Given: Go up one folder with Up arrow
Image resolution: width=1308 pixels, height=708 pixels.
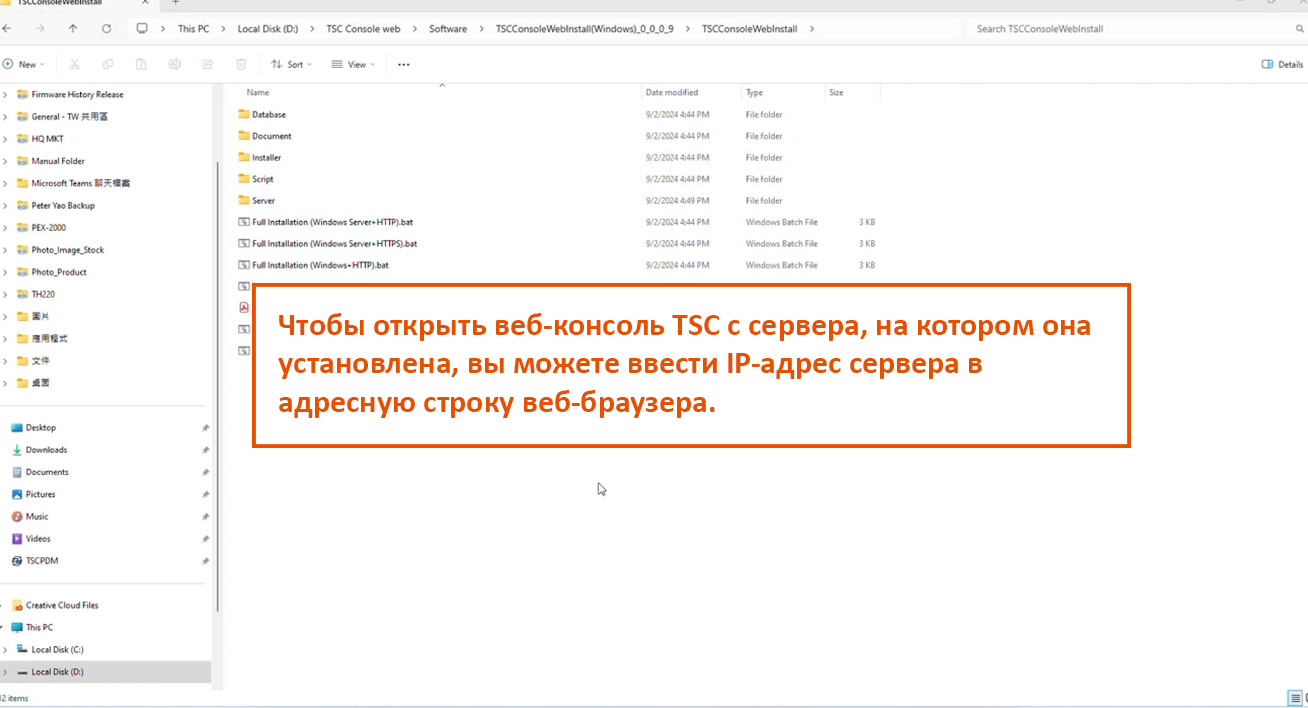Looking at the screenshot, I should (73, 29).
